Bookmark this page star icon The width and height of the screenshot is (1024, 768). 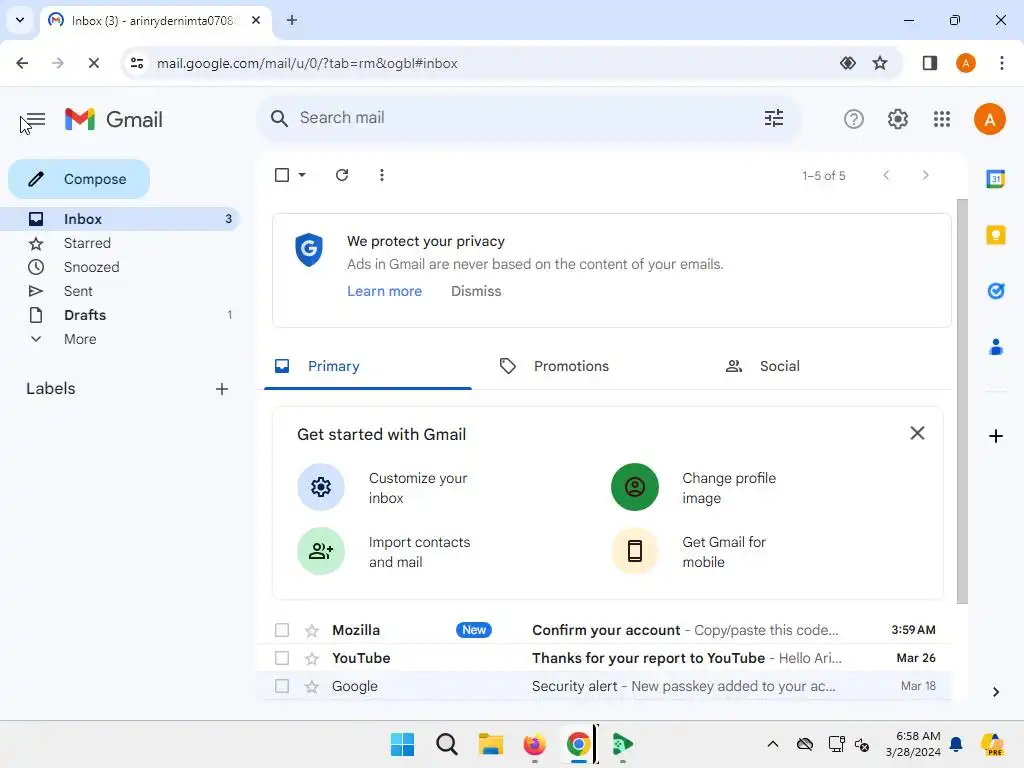[880, 63]
